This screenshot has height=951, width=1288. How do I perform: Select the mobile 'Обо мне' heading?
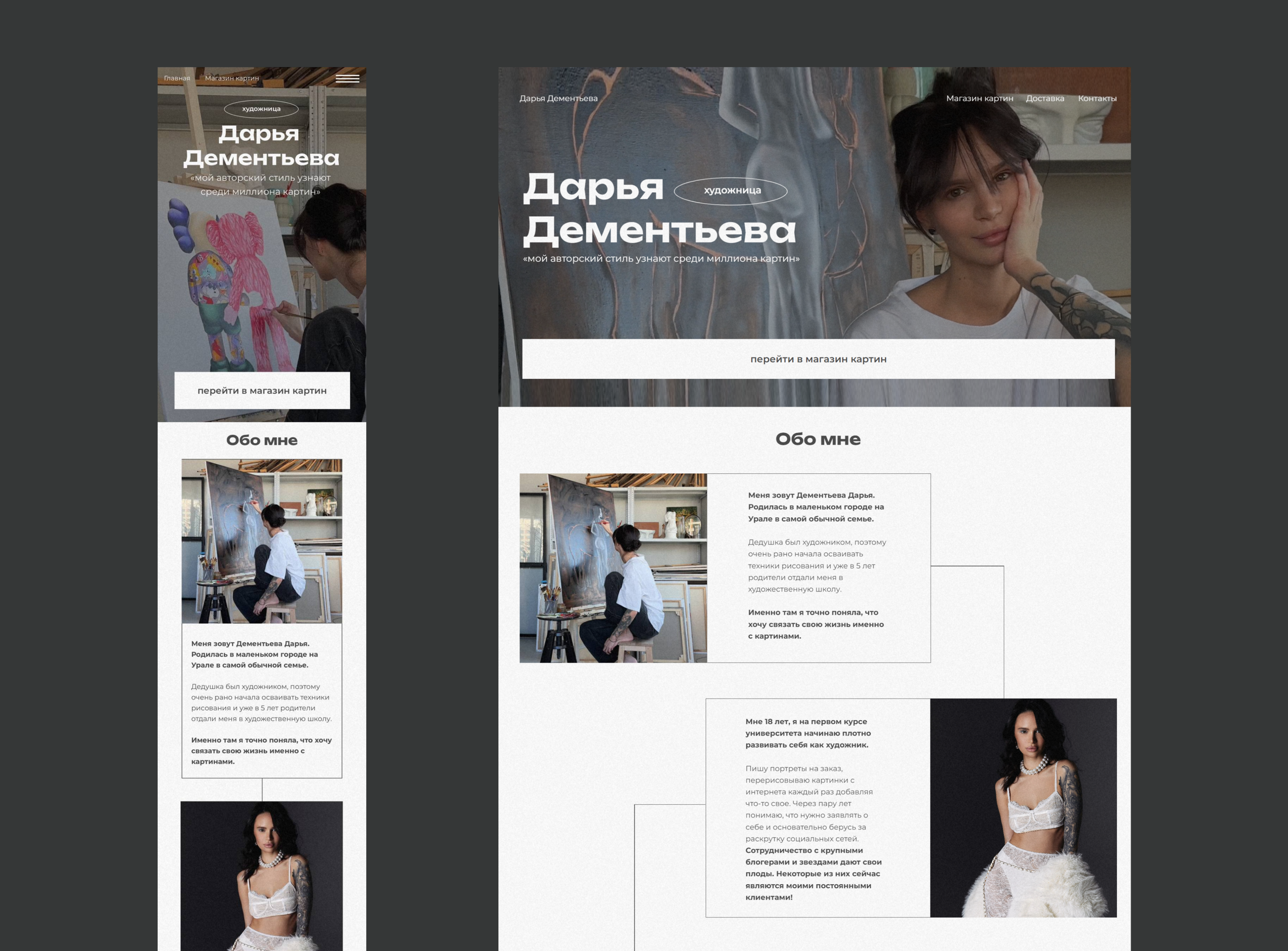tap(262, 440)
